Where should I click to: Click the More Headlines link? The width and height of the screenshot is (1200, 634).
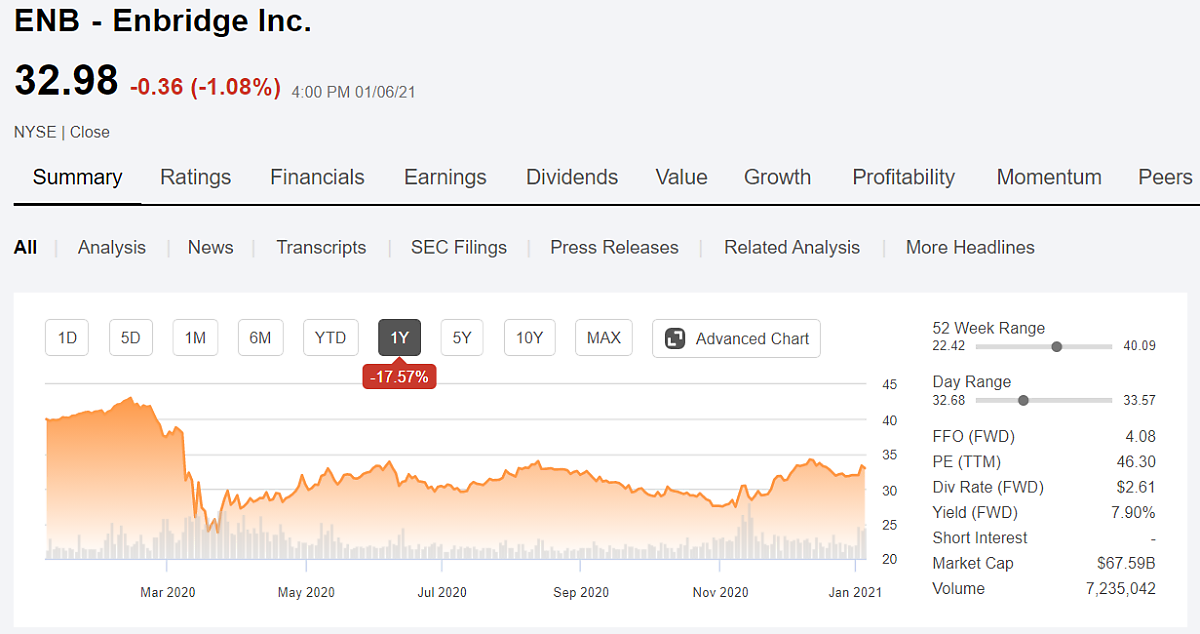[x=970, y=247]
